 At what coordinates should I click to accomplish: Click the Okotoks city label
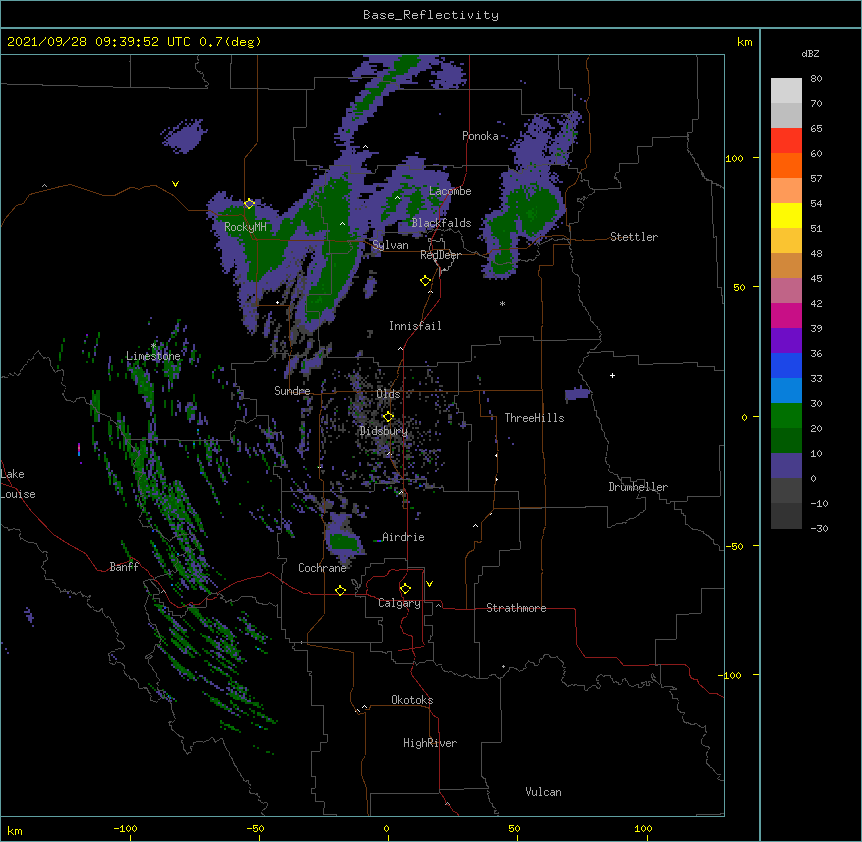(412, 700)
